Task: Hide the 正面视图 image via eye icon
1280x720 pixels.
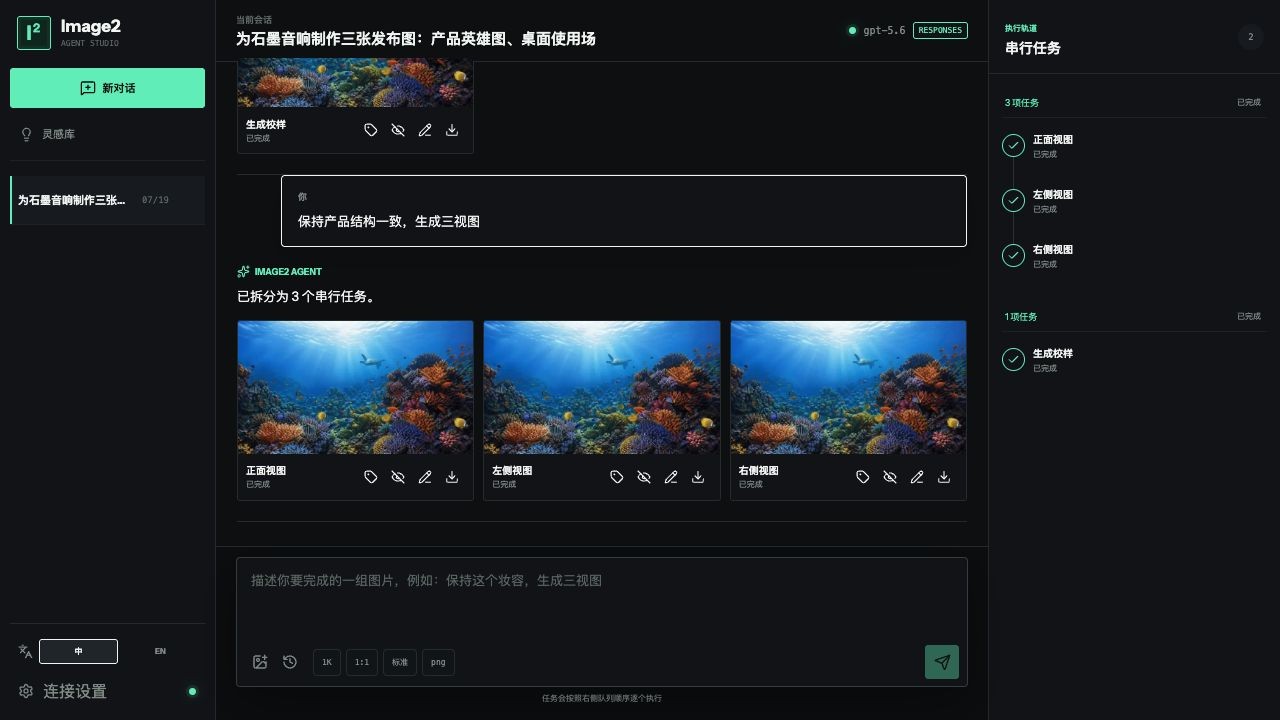Action: pos(398,477)
